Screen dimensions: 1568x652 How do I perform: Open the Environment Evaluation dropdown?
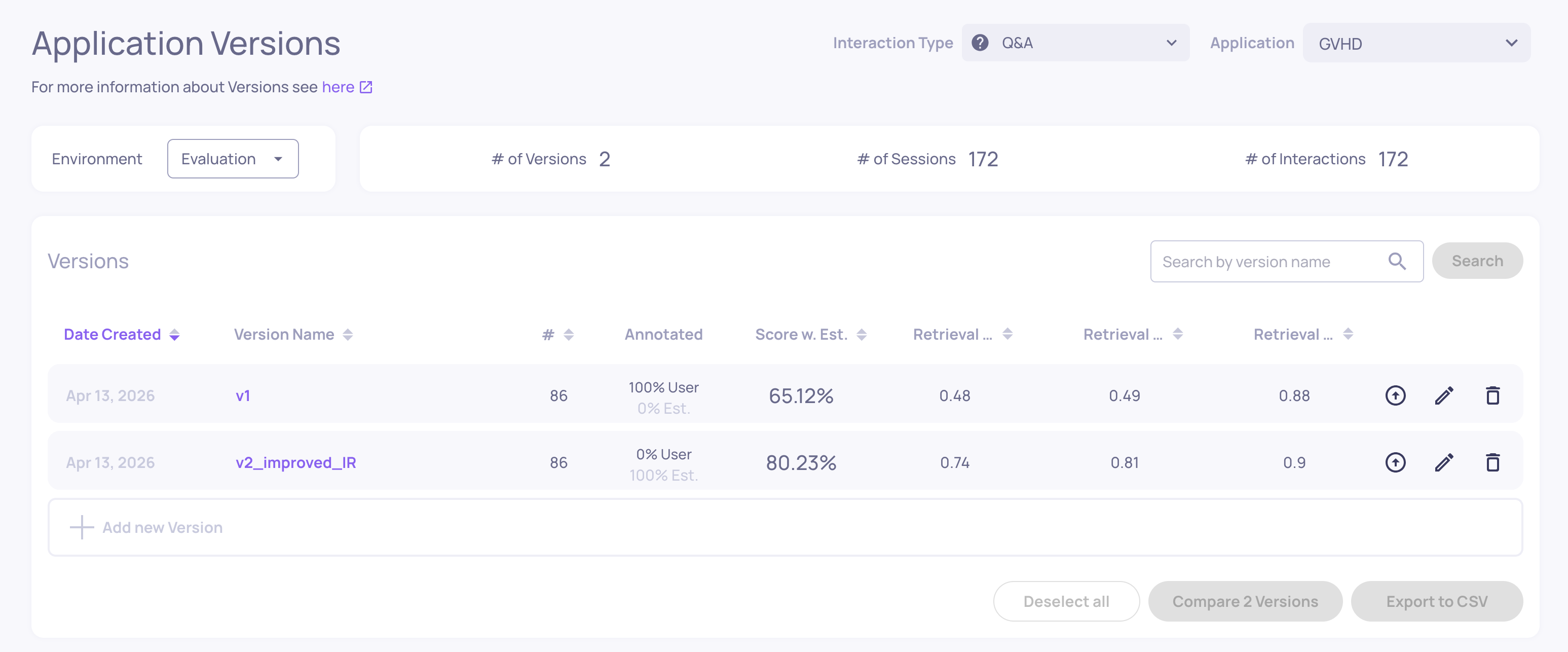click(x=233, y=159)
